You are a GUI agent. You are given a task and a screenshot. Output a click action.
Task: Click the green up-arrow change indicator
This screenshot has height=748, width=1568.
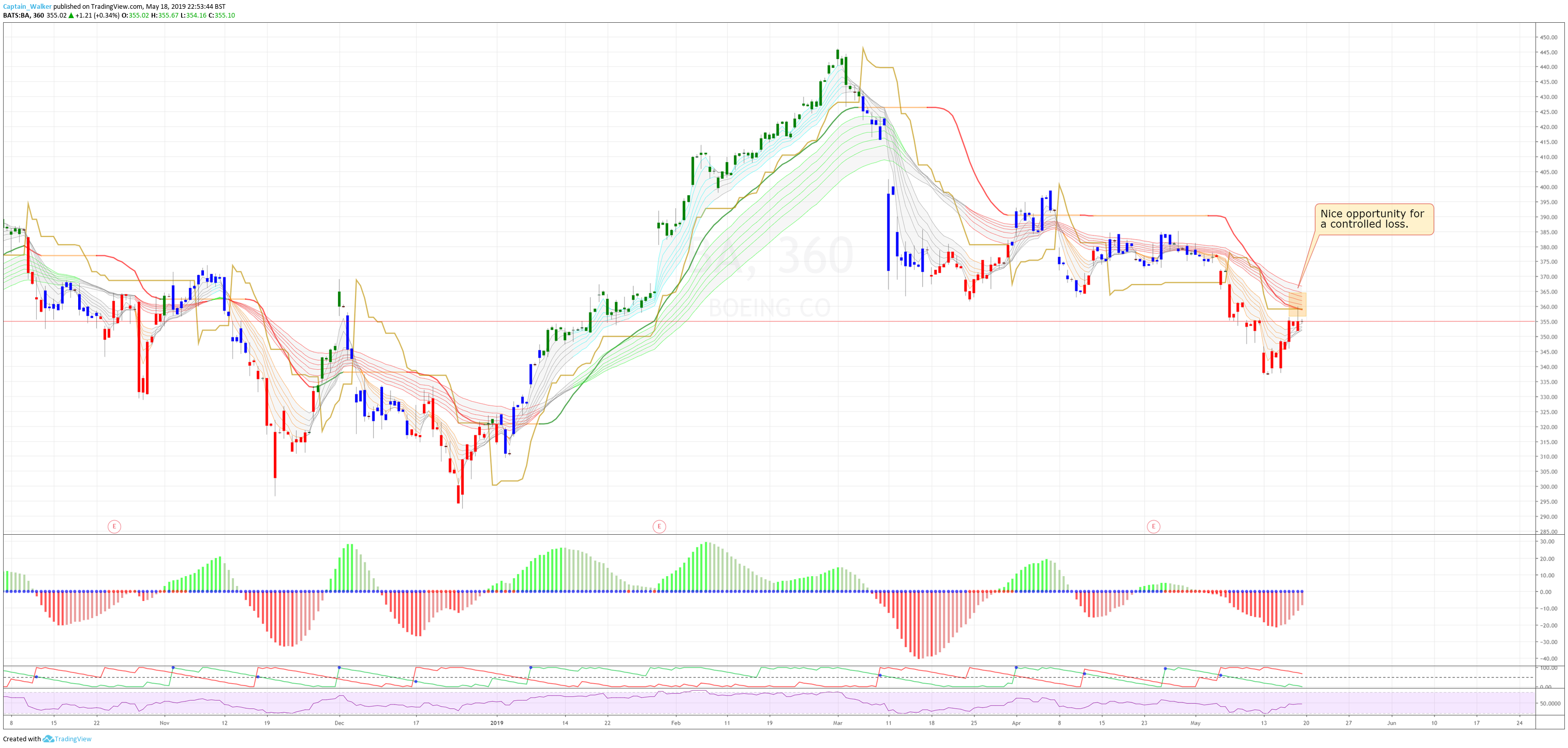pyautogui.click(x=70, y=16)
